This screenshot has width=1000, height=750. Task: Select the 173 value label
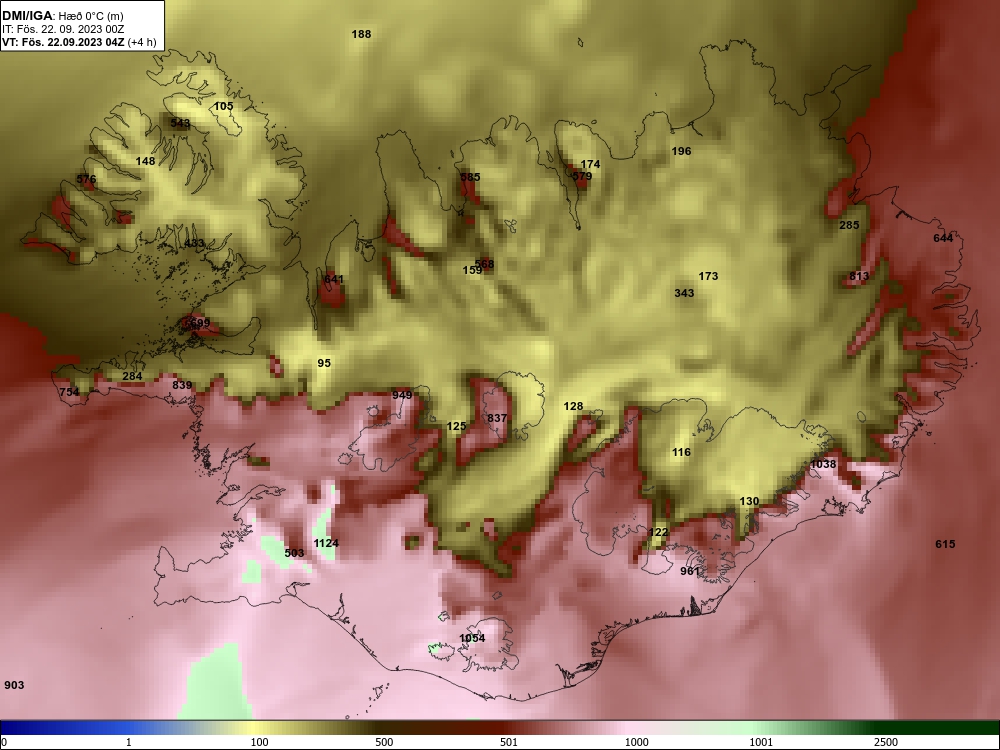[x=708, y=276]
